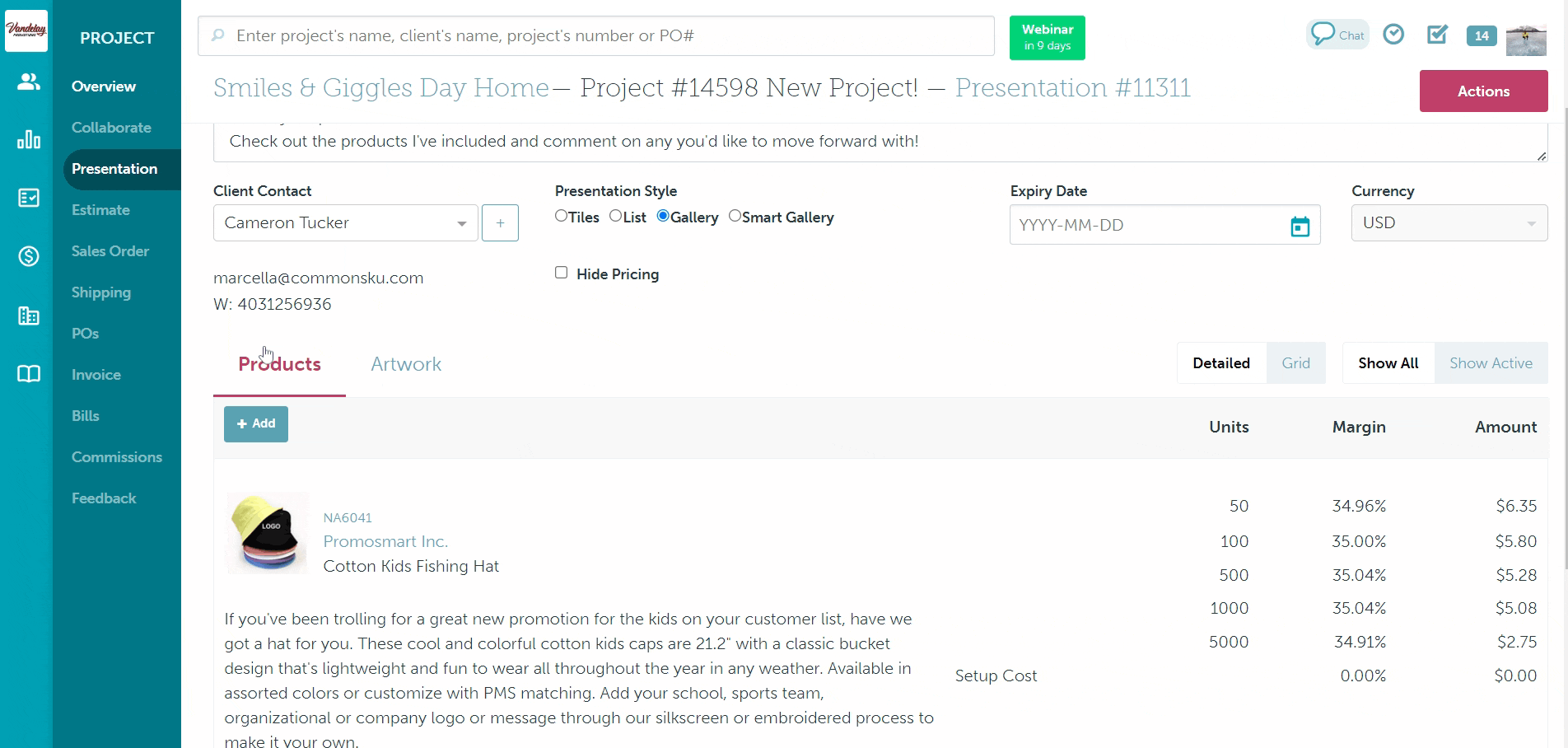This screenshot has height=748, width=1568.
Task: Open the Expiry Date calendar picker
Action: [1300, 226]
